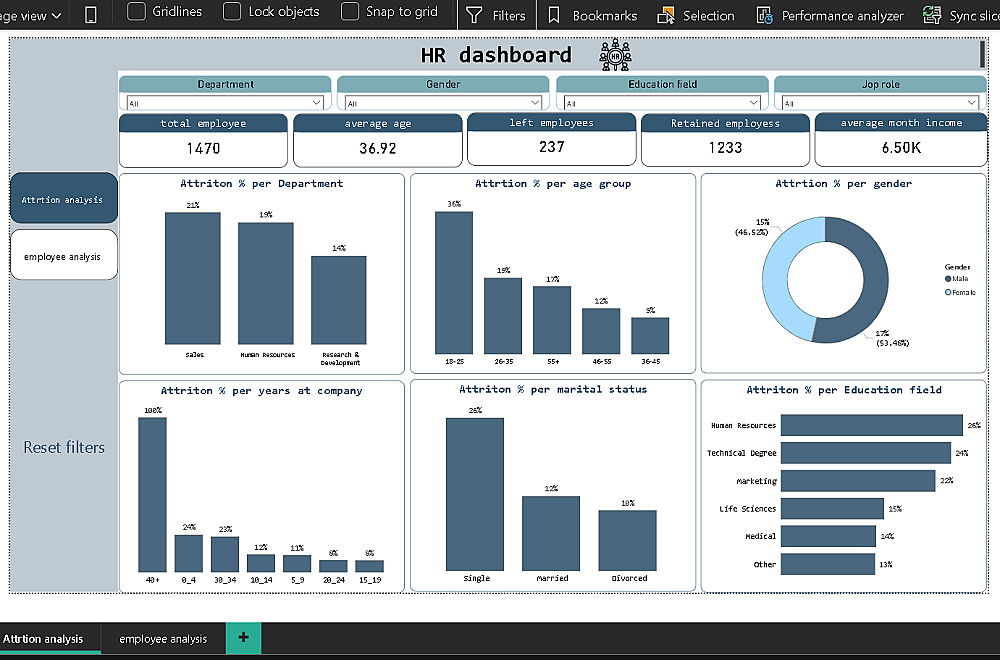
Task: Enable the Snap to grid checkbox
Action: [349, 11]
